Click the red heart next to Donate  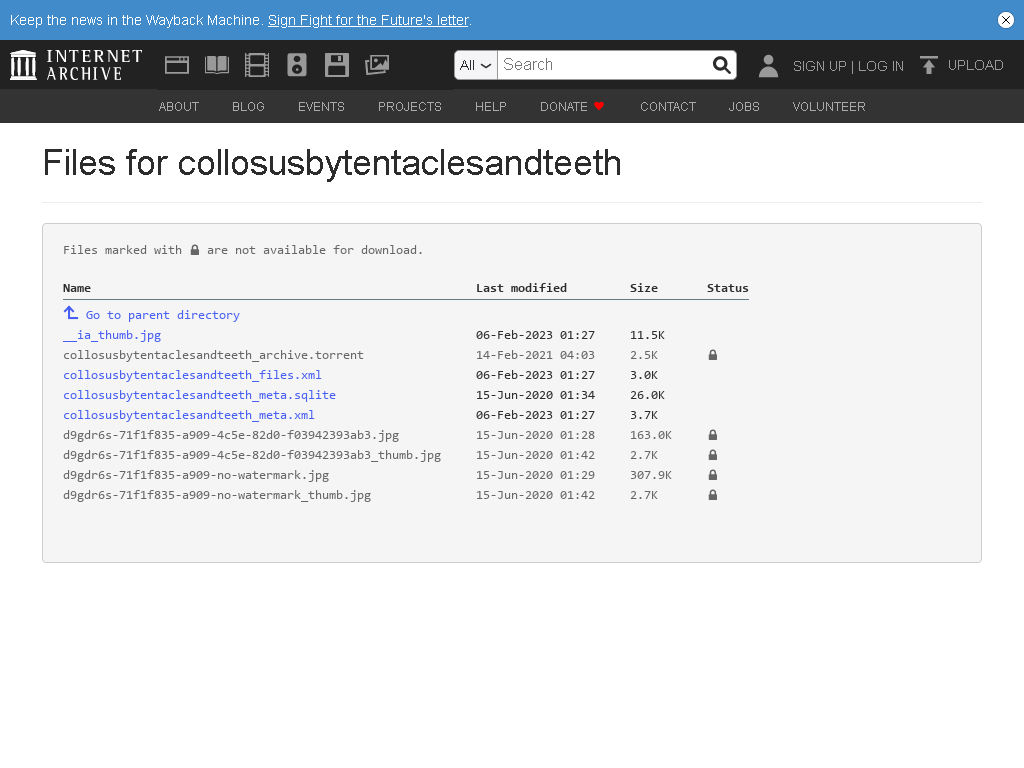point(599,106)
